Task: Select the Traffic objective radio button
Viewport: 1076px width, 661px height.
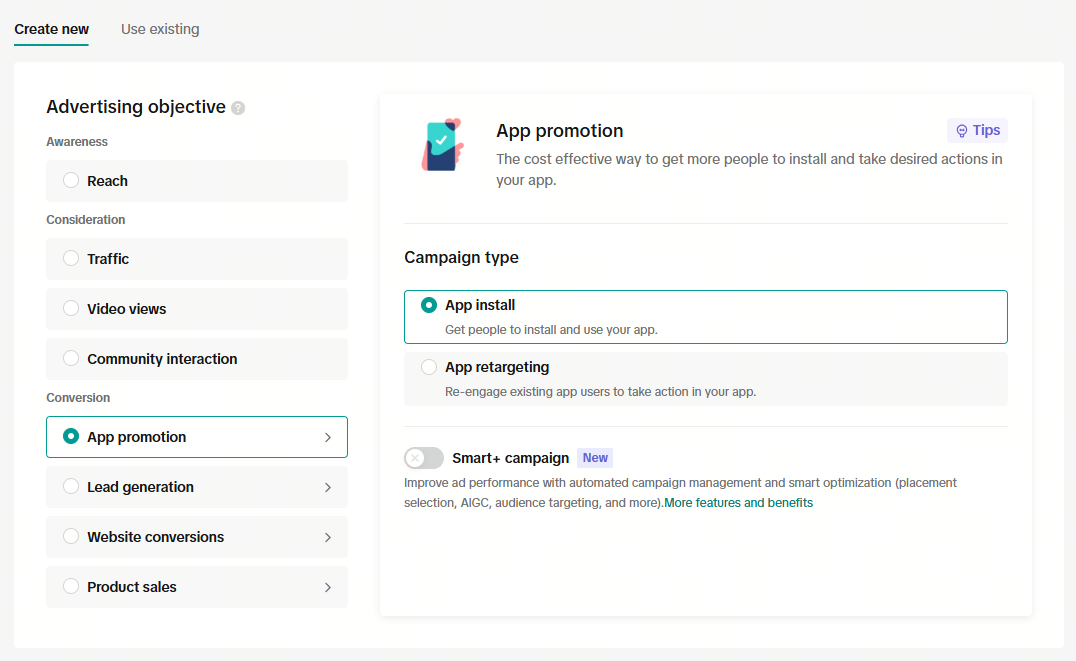Action: [x=71, y=258]
